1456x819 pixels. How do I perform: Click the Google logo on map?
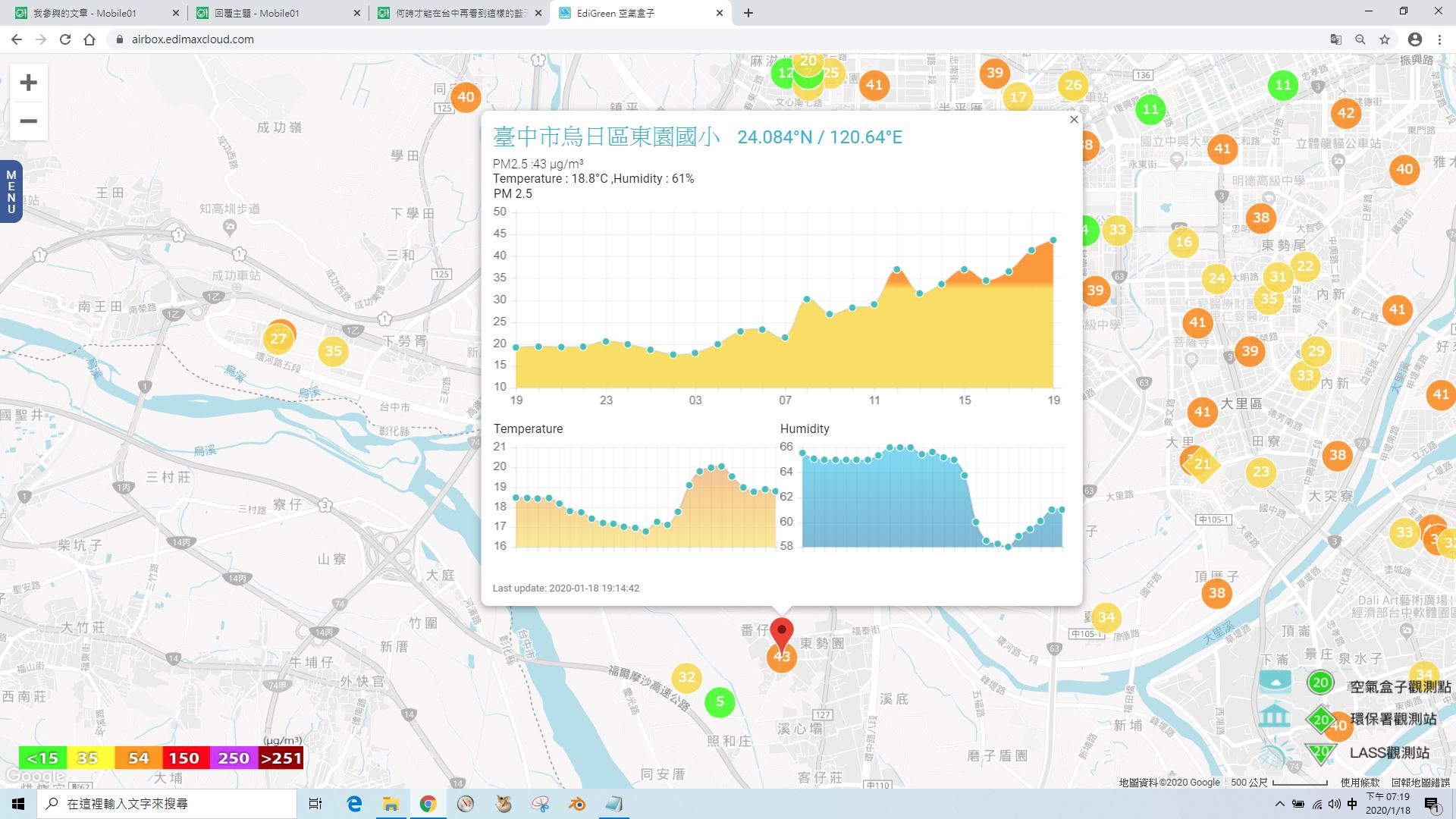pos(34,777)
